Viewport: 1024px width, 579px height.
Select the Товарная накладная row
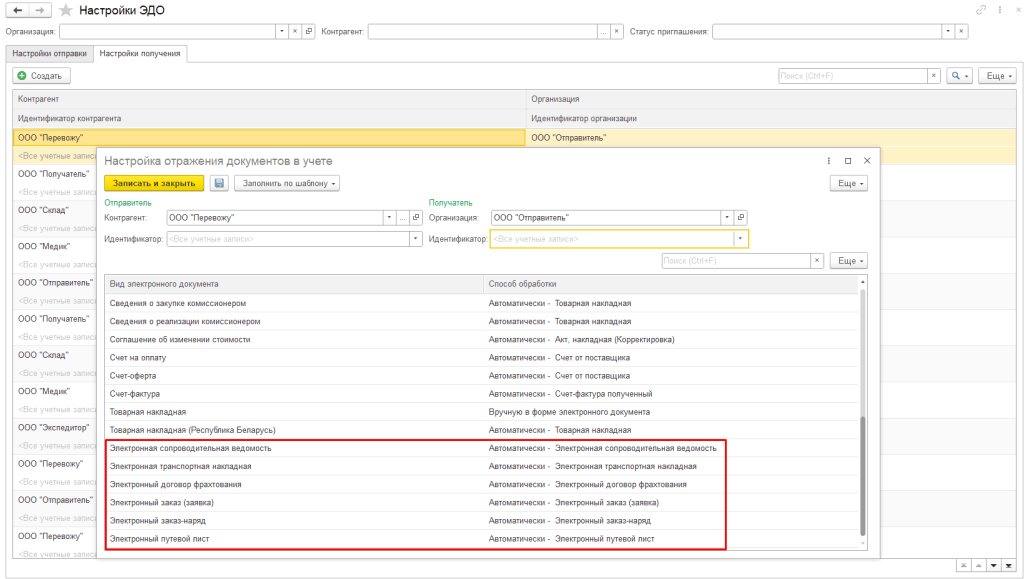[482, 412]
